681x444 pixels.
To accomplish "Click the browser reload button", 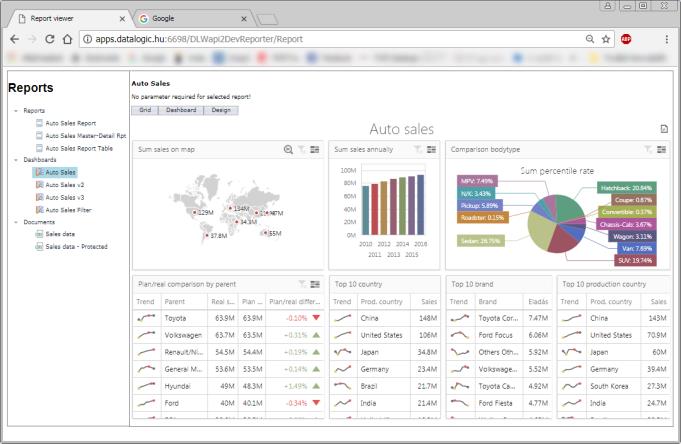I will (64, 39).
